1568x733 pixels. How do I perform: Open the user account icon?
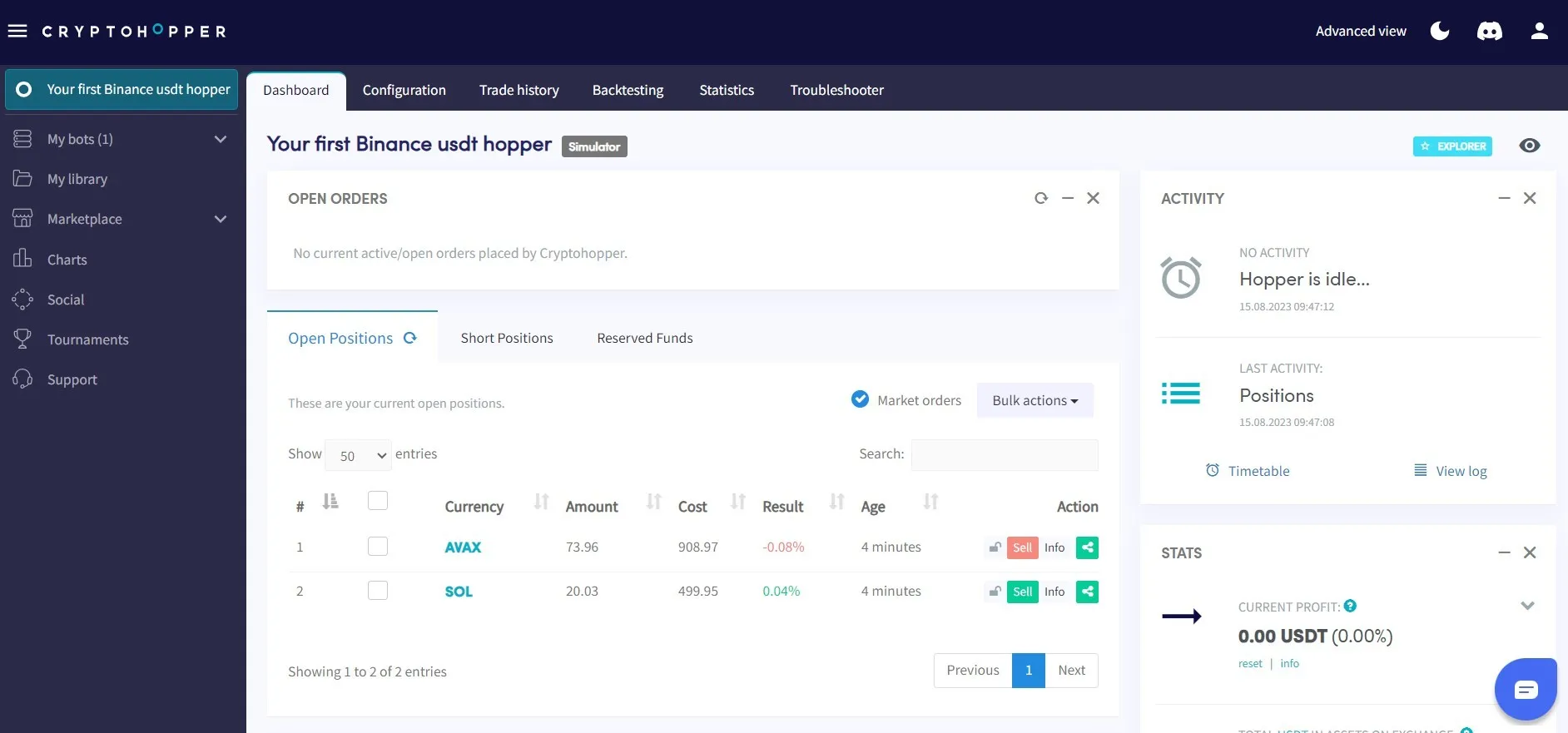pyautogui.click(x=1540, y=31)
